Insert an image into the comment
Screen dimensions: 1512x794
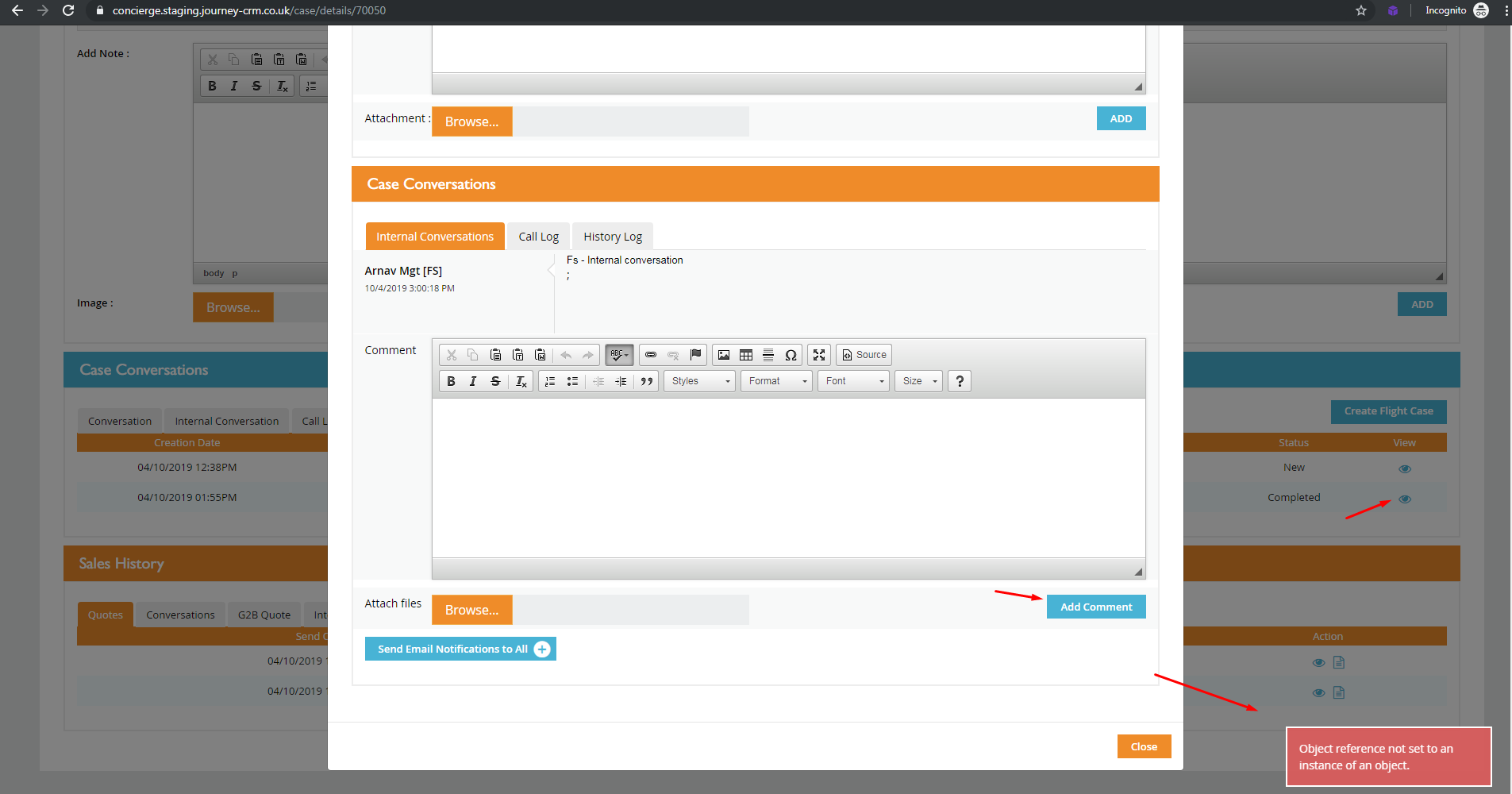tap(724, 355)
